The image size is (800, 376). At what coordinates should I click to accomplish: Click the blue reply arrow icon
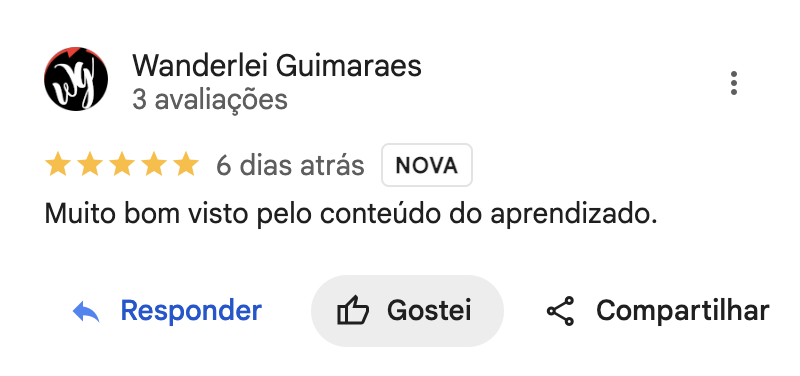pos(86,311)
